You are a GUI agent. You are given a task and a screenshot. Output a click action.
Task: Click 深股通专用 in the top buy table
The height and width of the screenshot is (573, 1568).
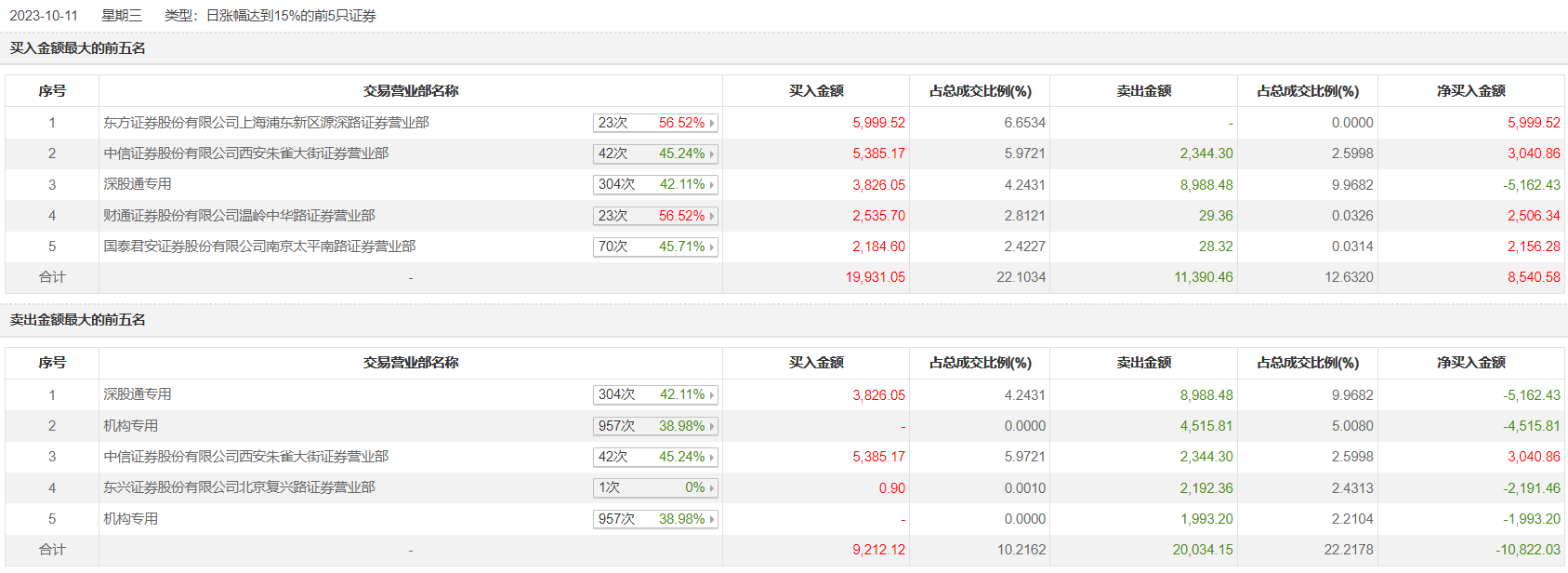click(138, 184)
